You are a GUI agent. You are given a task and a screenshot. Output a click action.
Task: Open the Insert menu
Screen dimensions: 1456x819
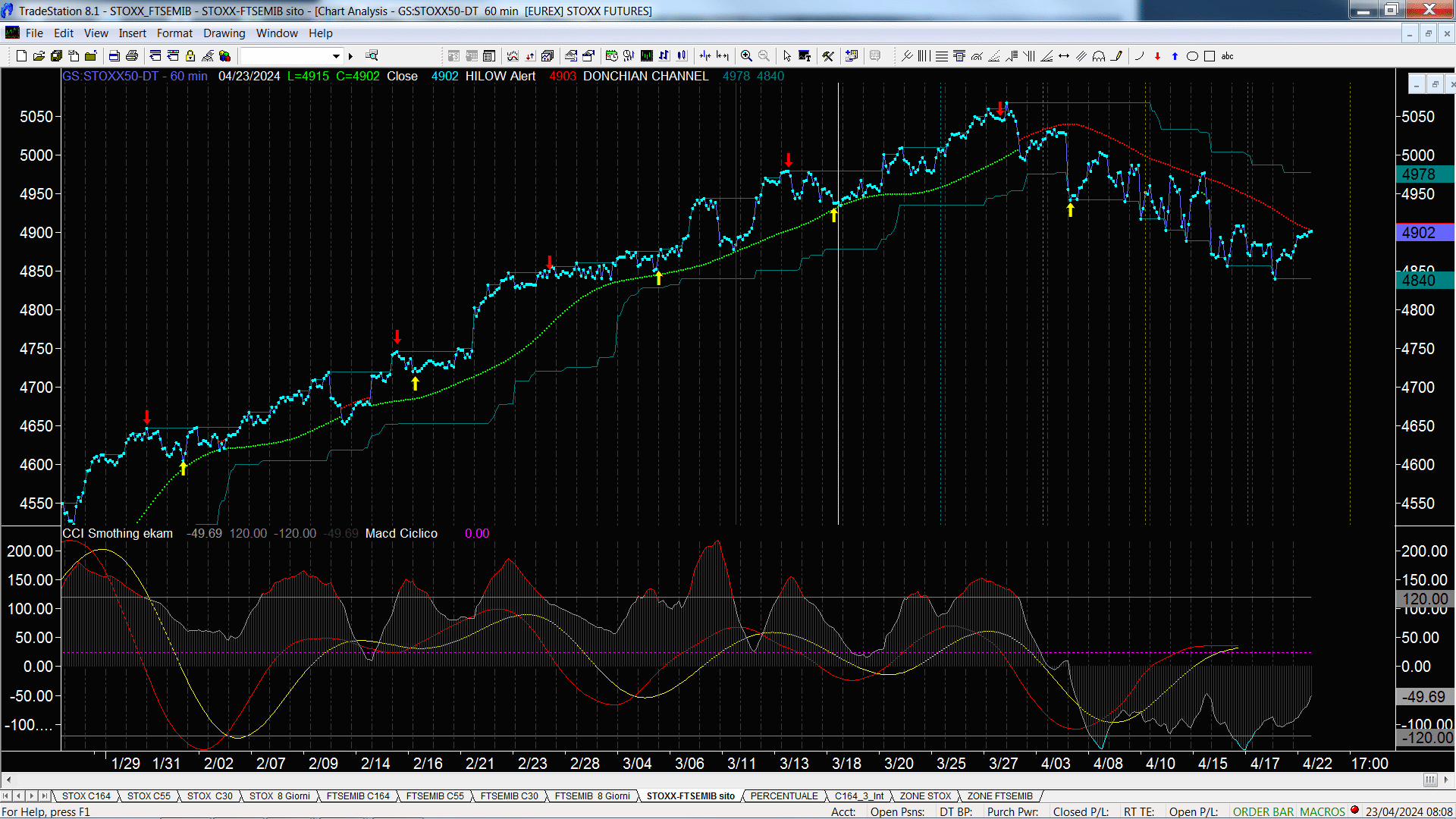click(132, 33)
